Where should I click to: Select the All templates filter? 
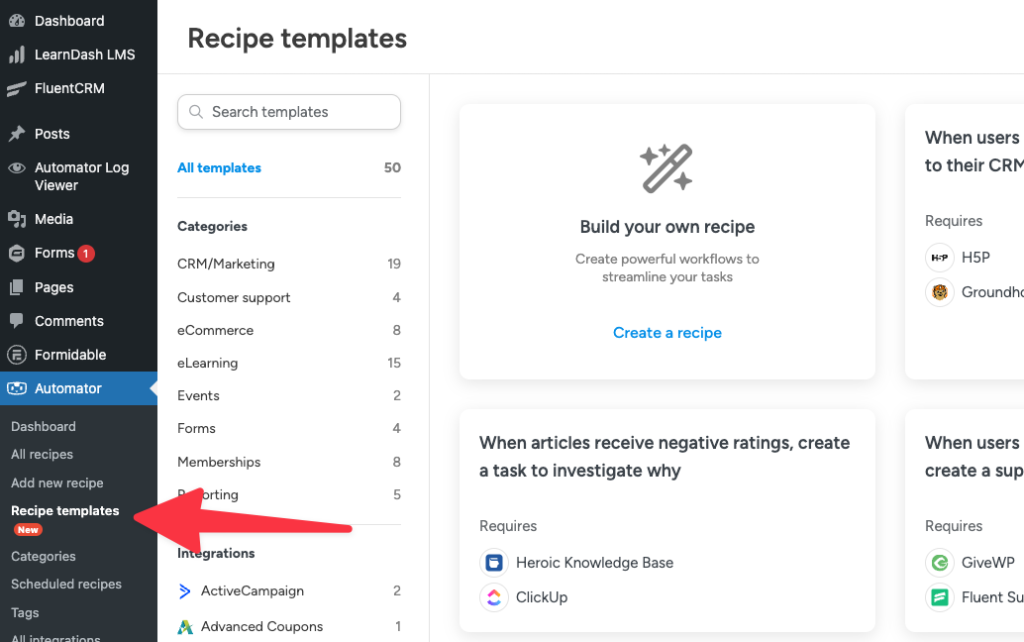pyautogui.click(x=218, y=168)
